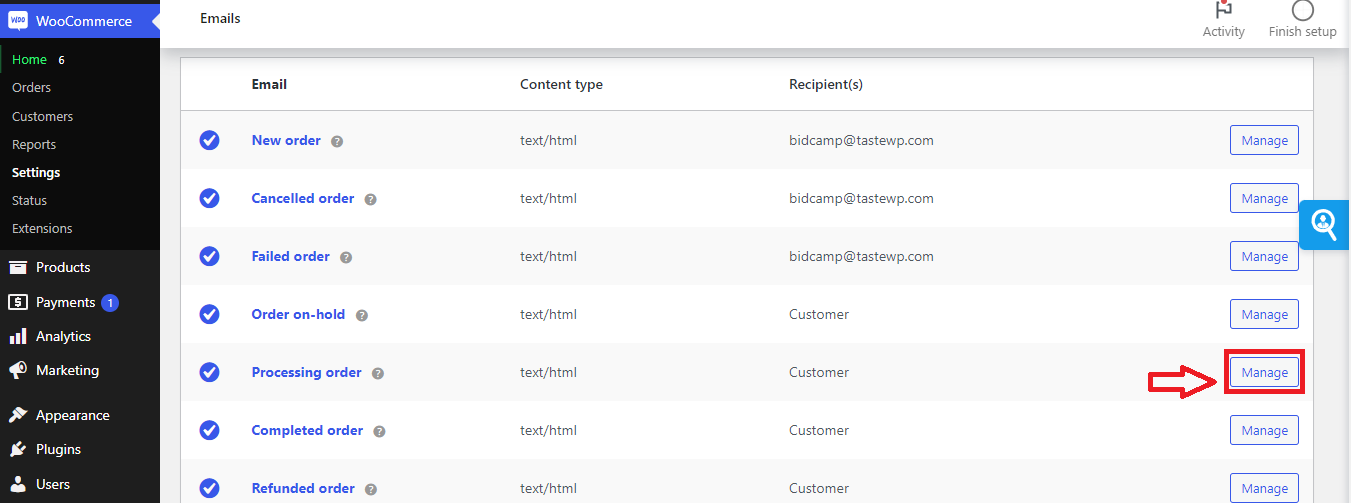Viewport: 1351px width, 503px height.
Task: Open the Completed order email link
Action: pos(307,430)
